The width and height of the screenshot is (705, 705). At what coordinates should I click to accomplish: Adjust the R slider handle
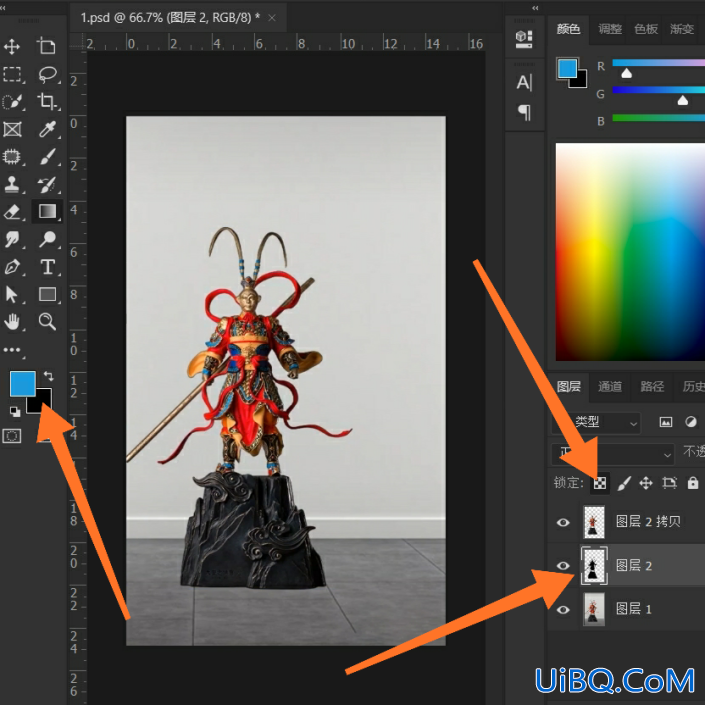tap(626, 73)
